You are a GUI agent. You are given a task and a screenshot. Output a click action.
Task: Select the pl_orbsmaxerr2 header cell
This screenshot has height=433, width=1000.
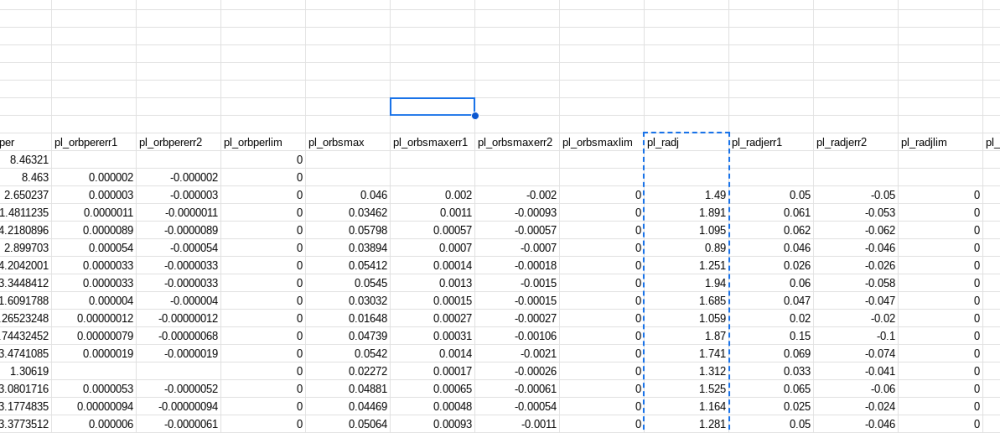point(517,142)
